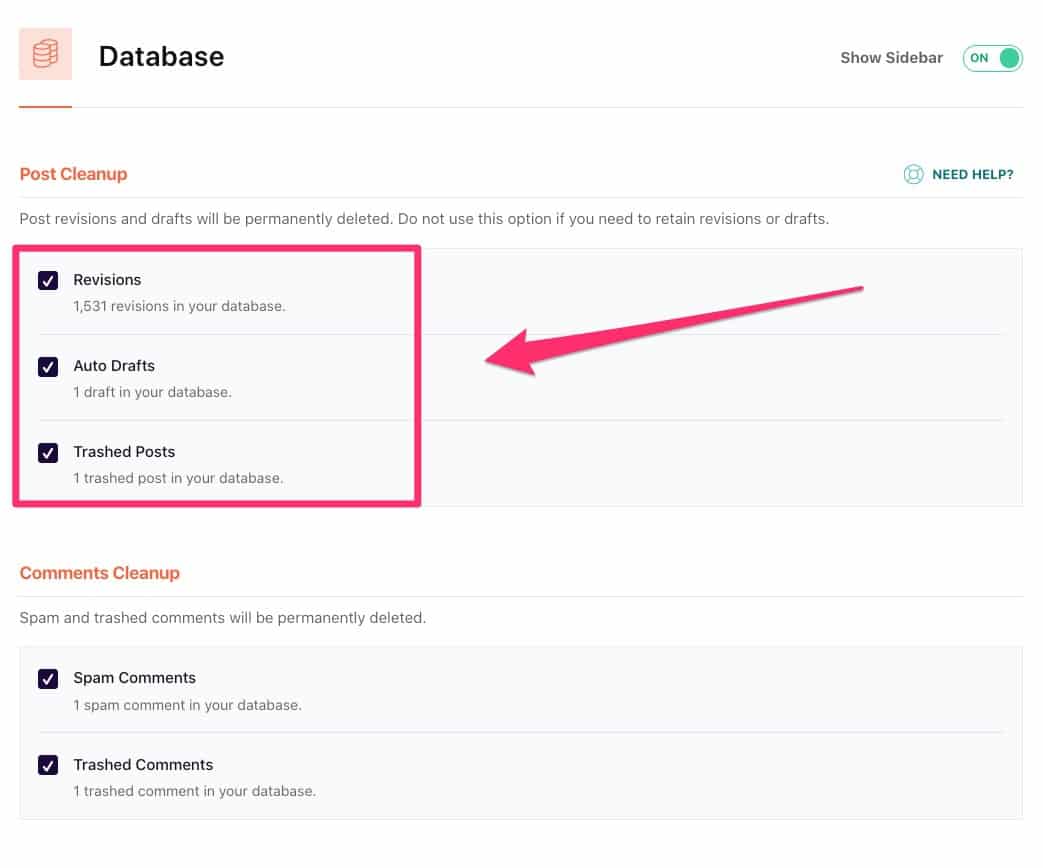Click the Comments Cleanup section heading
This screenshot has height=868, width=1043.
[100, 572]
